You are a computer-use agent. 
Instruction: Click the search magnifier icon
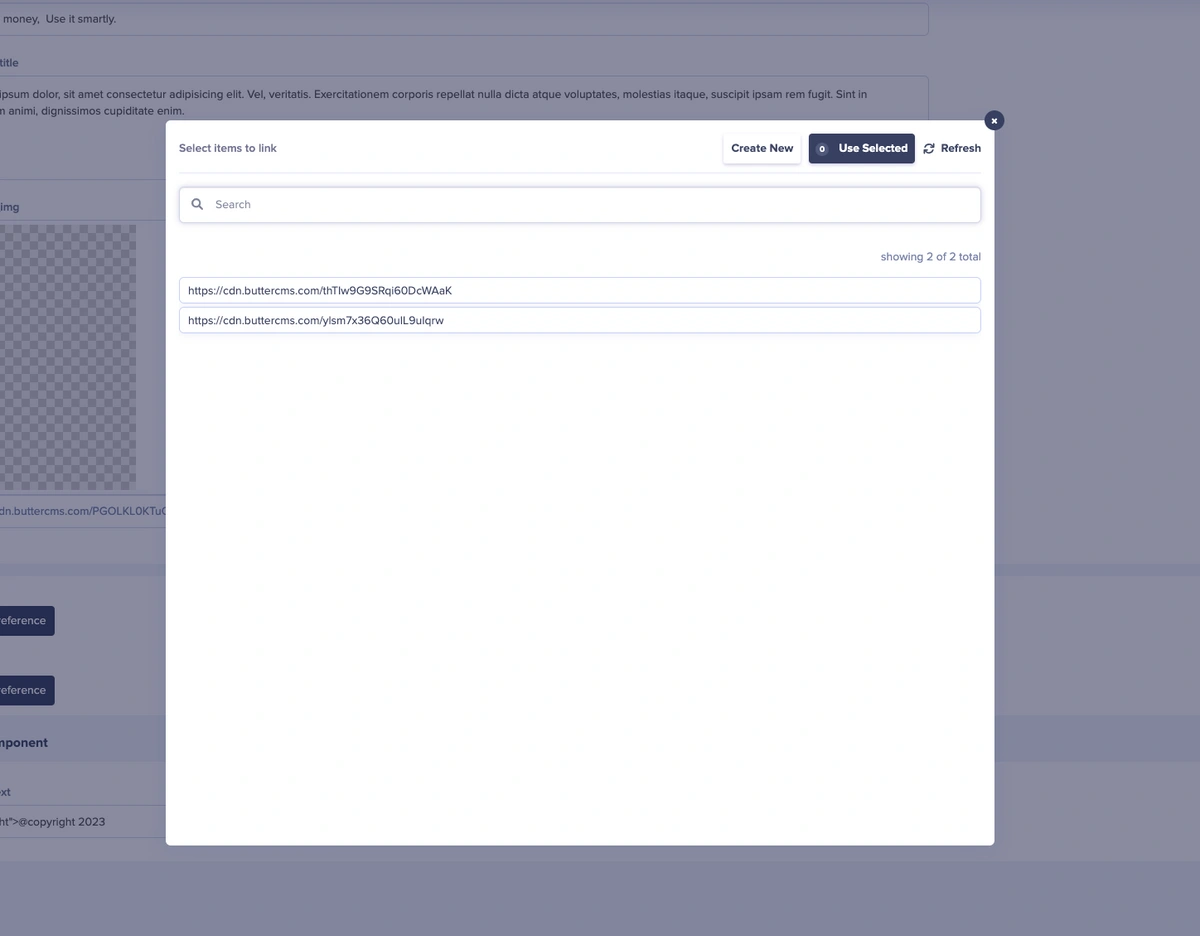click(x=197, y=204)
